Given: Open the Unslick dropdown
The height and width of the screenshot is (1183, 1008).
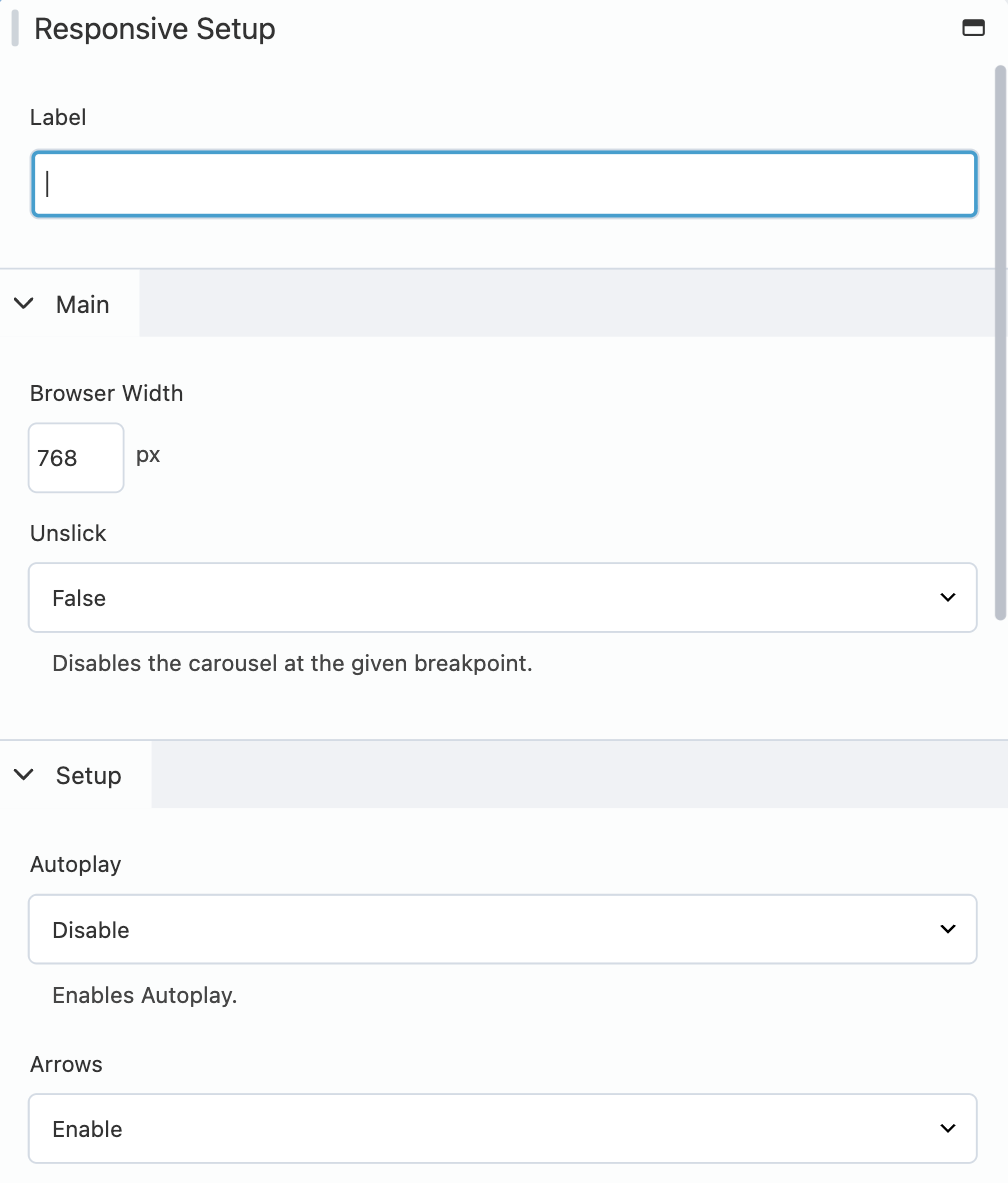Looking at the screenshot, I should [x=502, y=598].
